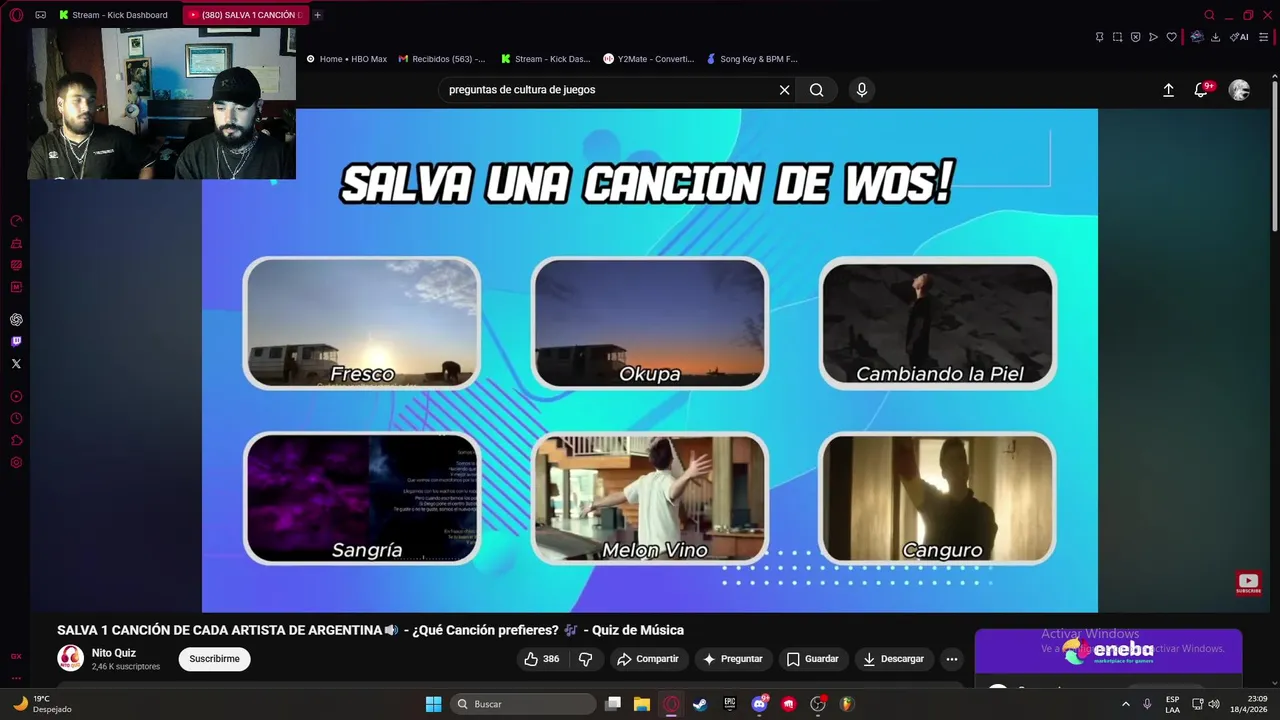The image size is (1280, 720).
Task: Open browser downloads icon
Action: 1215,37
